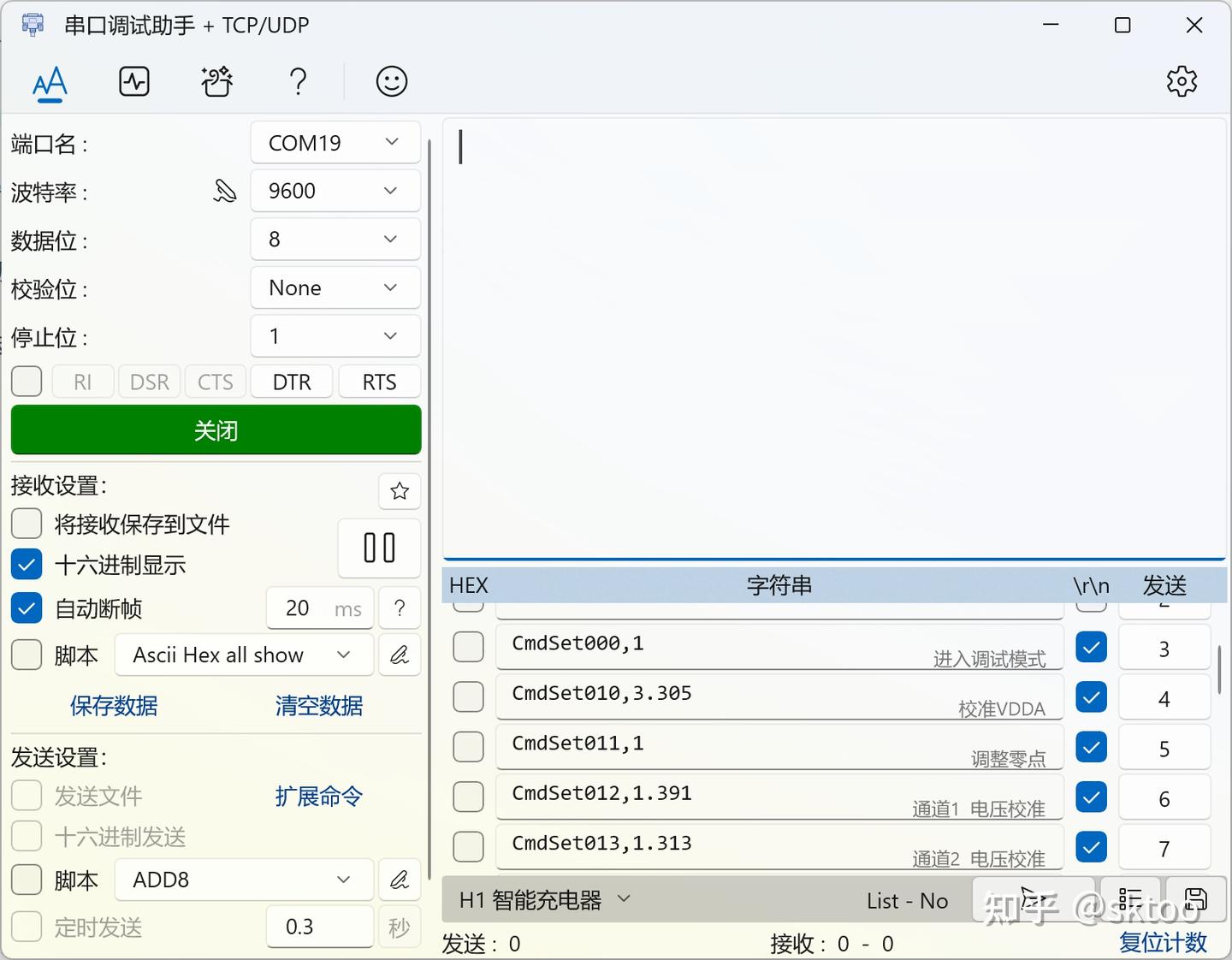Open the 9600 baud rate dropdown
This screenshot has height=960, width=1232.
[x=335, y=190]
